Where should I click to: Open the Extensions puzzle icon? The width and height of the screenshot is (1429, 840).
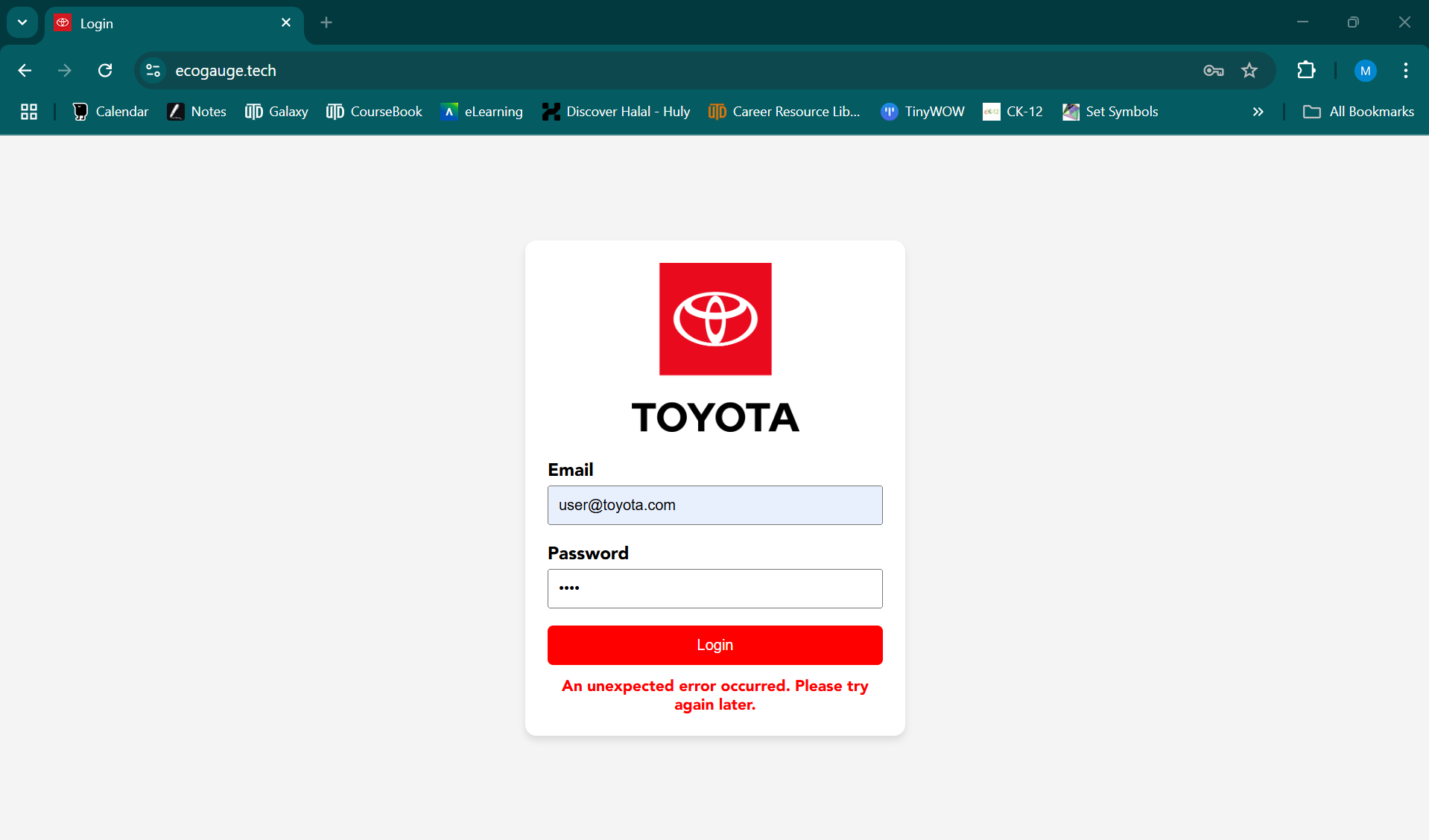tap(1306, 71)
